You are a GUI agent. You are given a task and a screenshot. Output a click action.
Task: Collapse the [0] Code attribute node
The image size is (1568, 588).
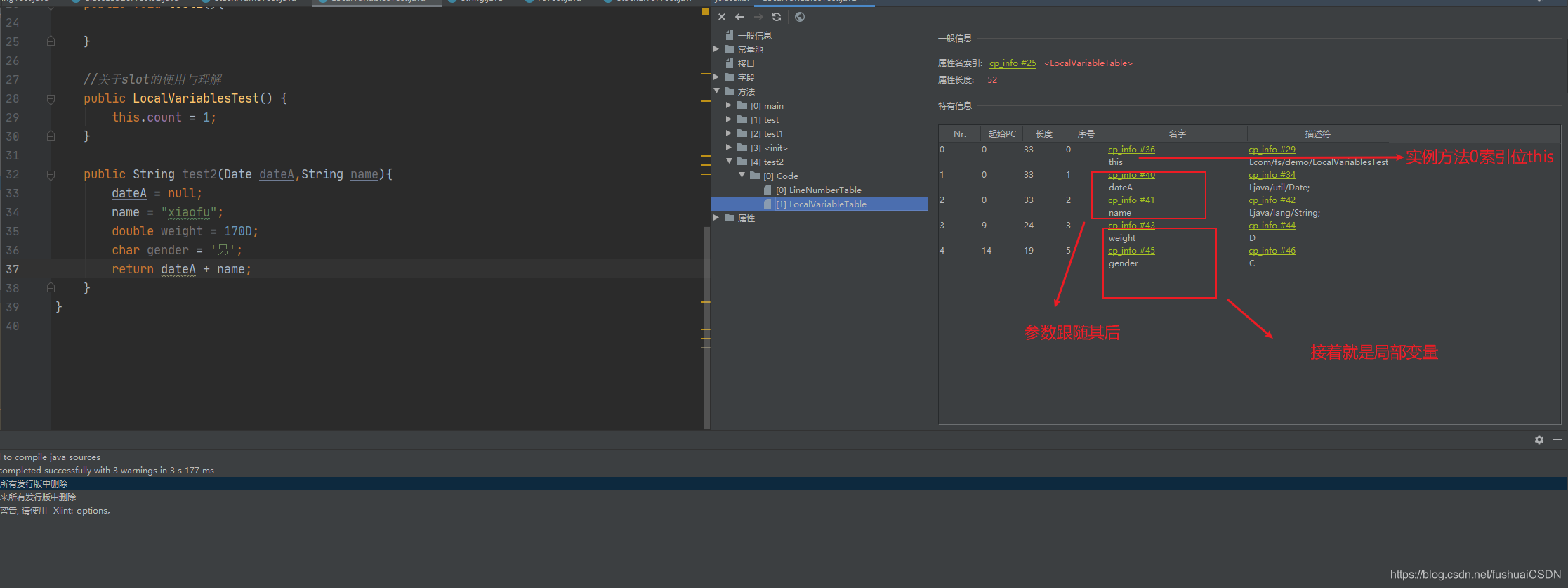[742, 176]
